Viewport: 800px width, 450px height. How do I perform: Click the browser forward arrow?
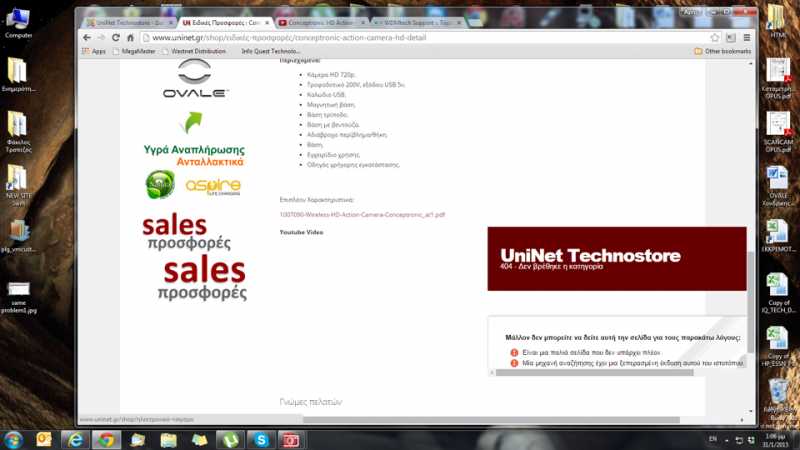pyautogui.click(x=101, y=38)
